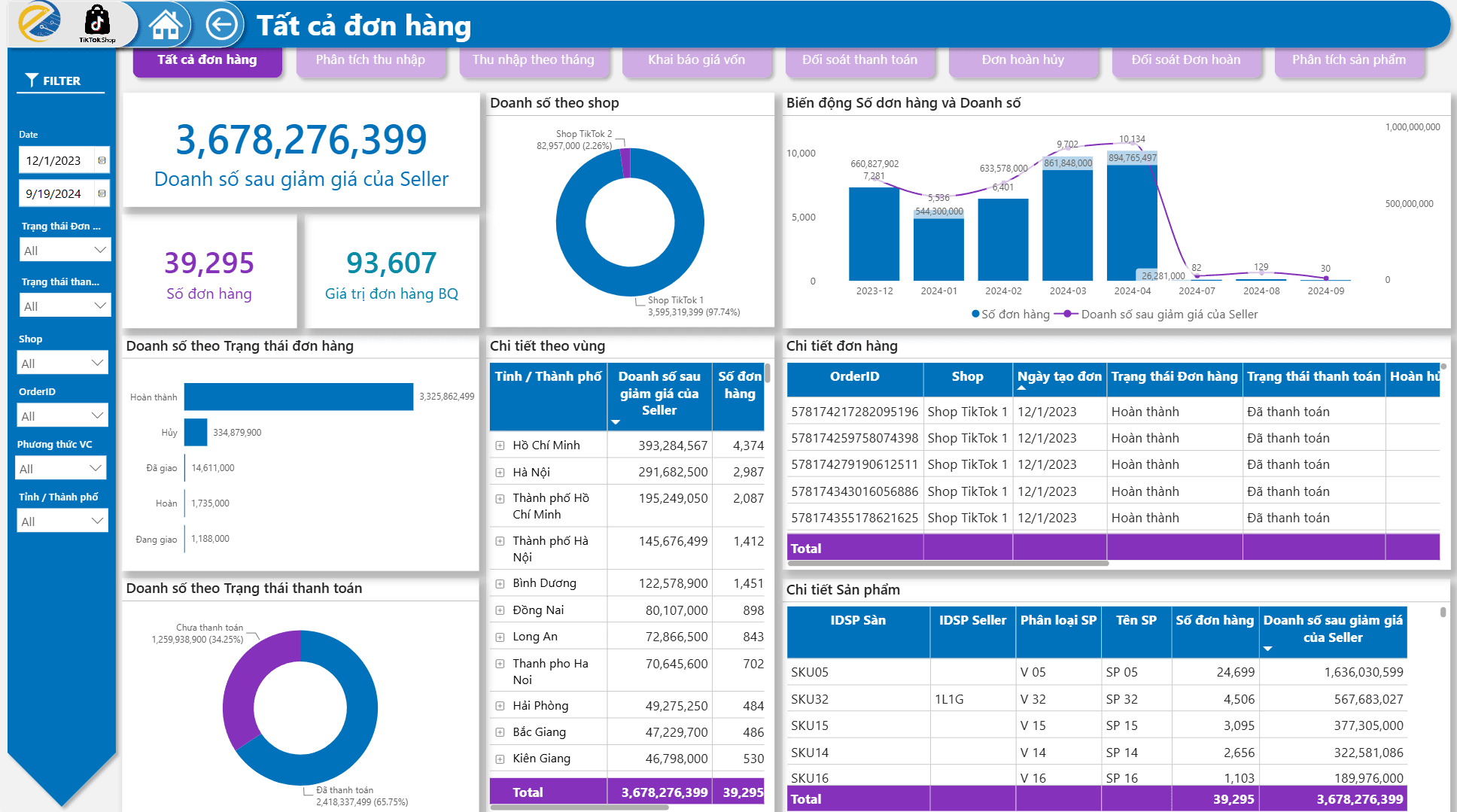This screenshot has width=1457, height=812.
Task: Click start date field 12/1/2023
Action: coord(57,160)
